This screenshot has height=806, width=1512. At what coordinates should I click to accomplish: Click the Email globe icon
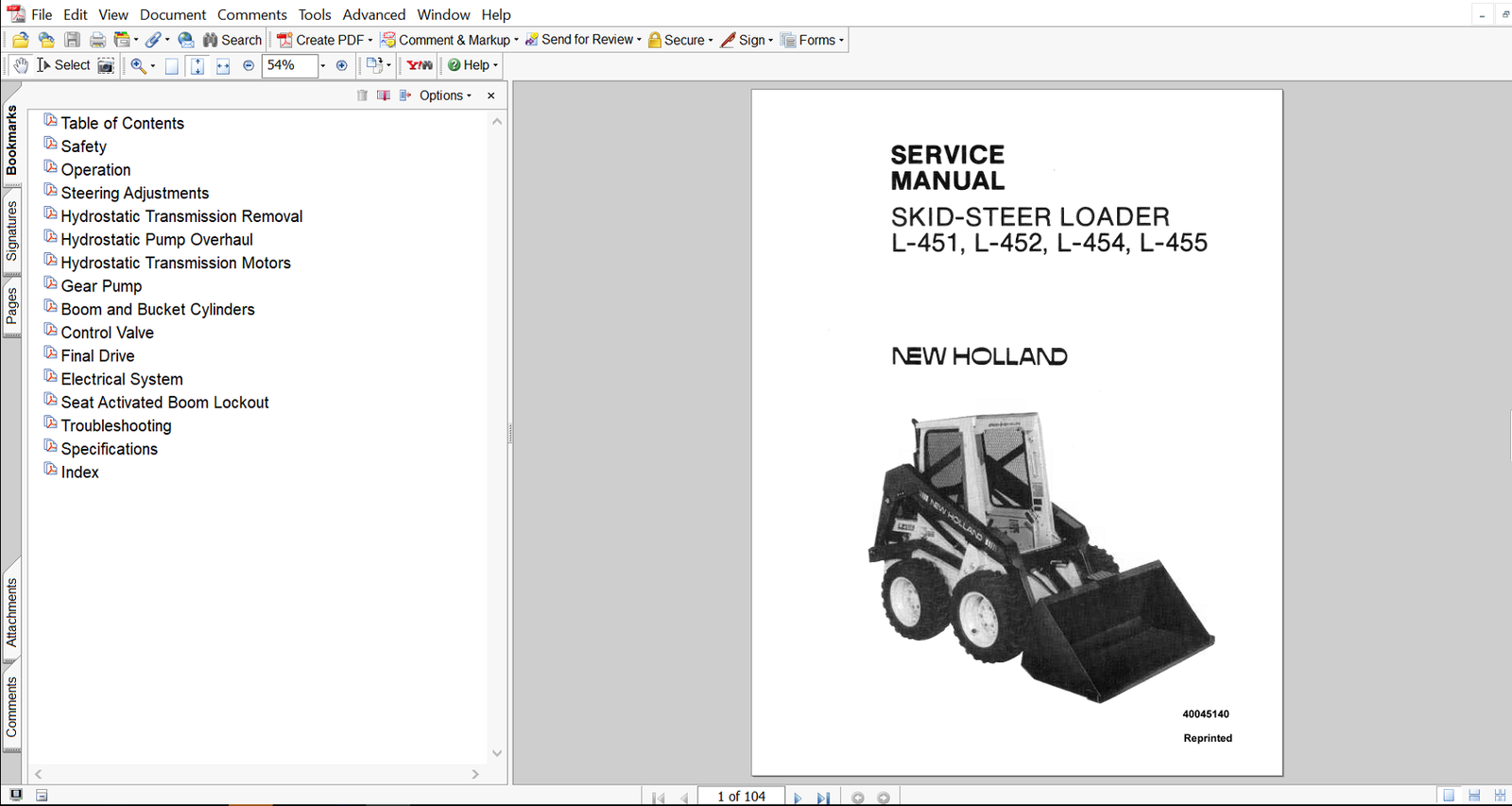(x=186, y=40)
